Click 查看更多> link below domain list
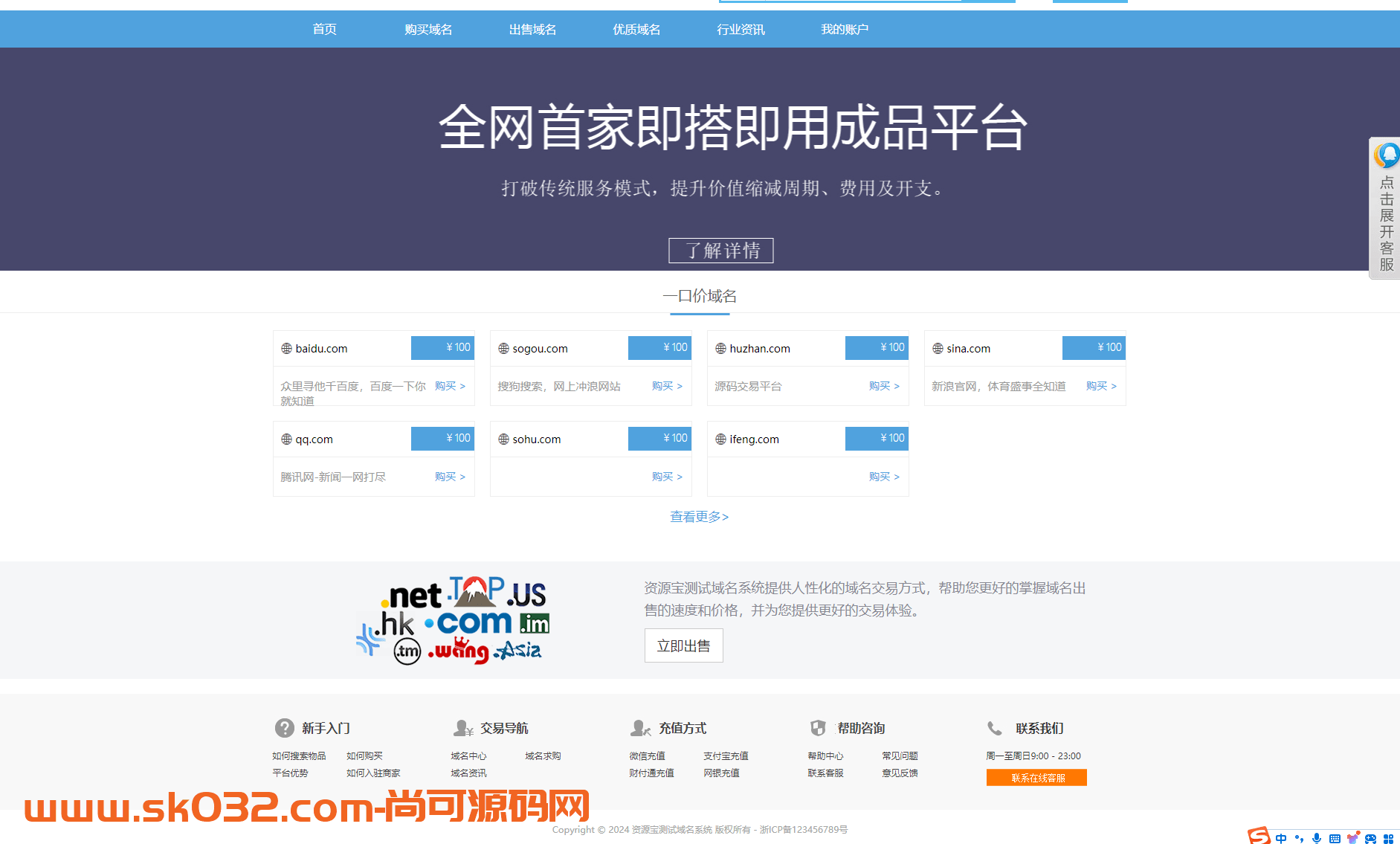This screenshot has width=1400, height=844. pos(700,517)
